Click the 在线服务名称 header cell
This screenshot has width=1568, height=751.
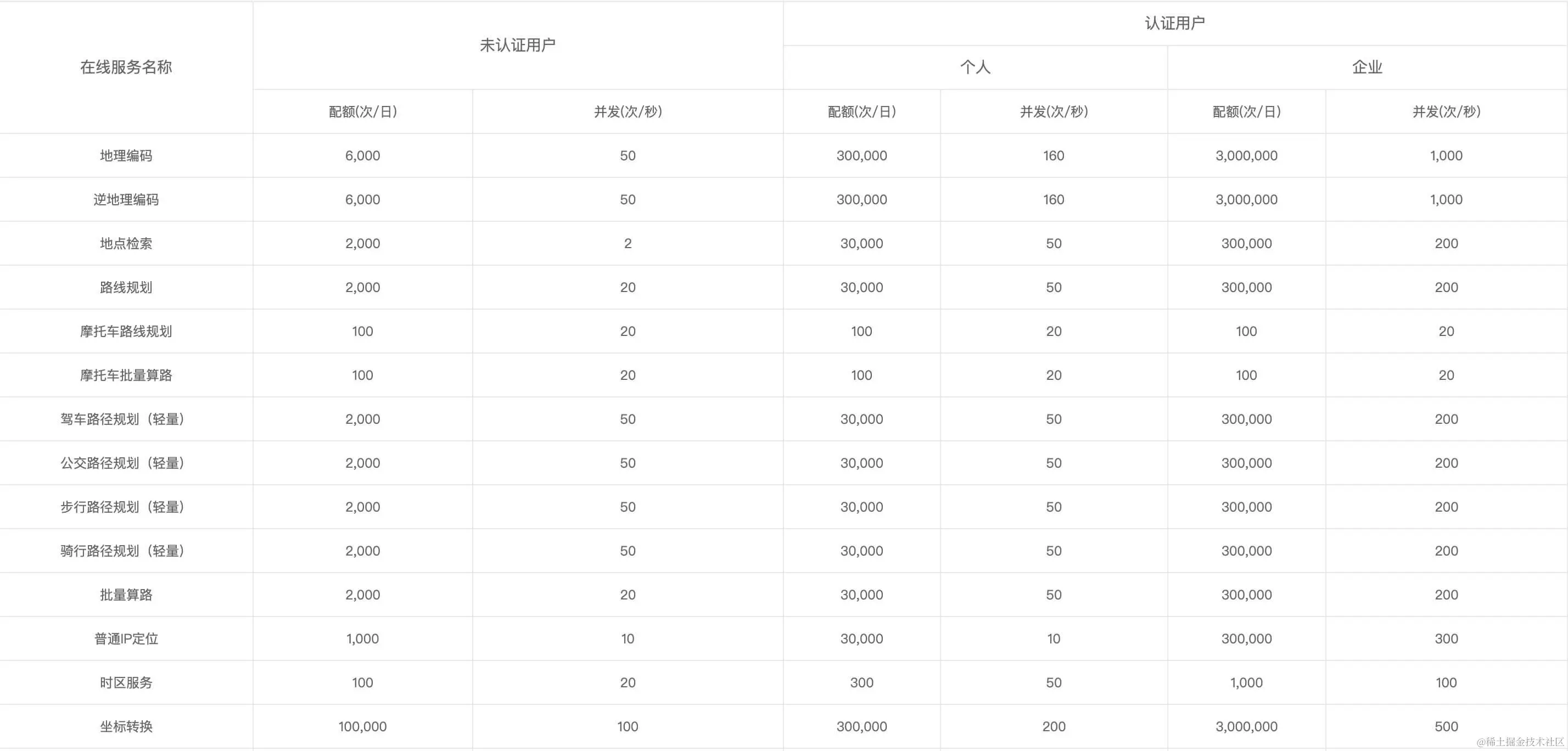[125, 67]
